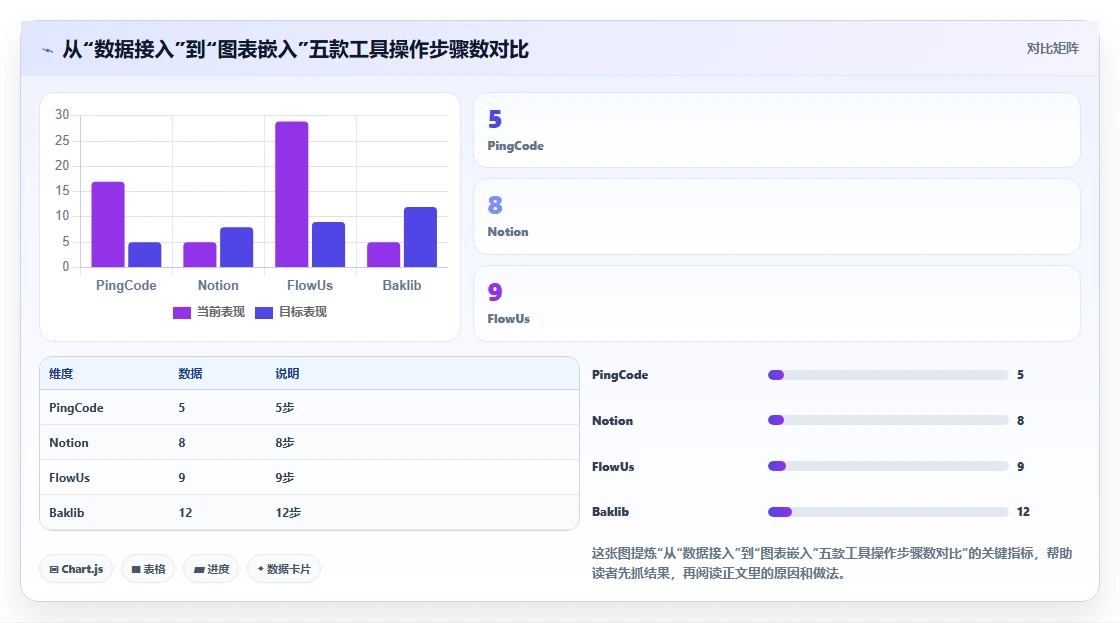Click the Notion x-axis label in chart
This screenshot has width=1120, height=623.
(218, 285)
